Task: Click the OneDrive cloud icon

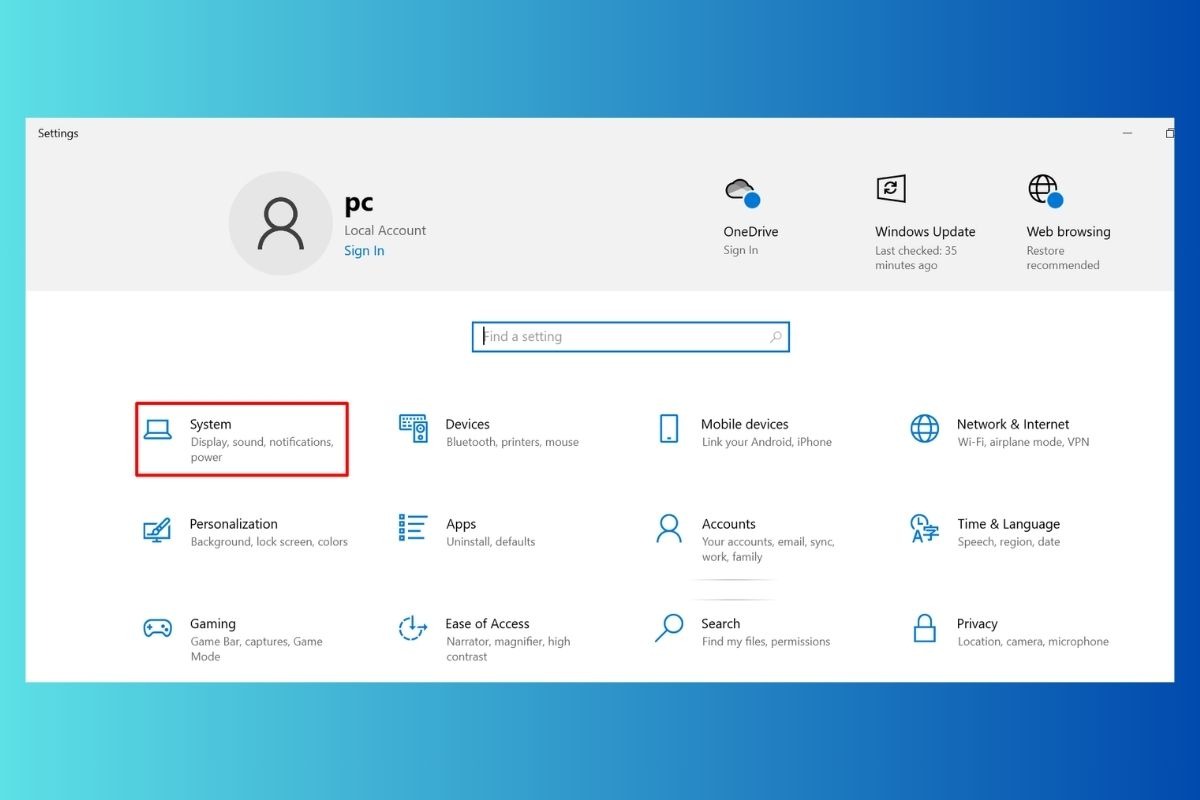Action: coord(742,191)
